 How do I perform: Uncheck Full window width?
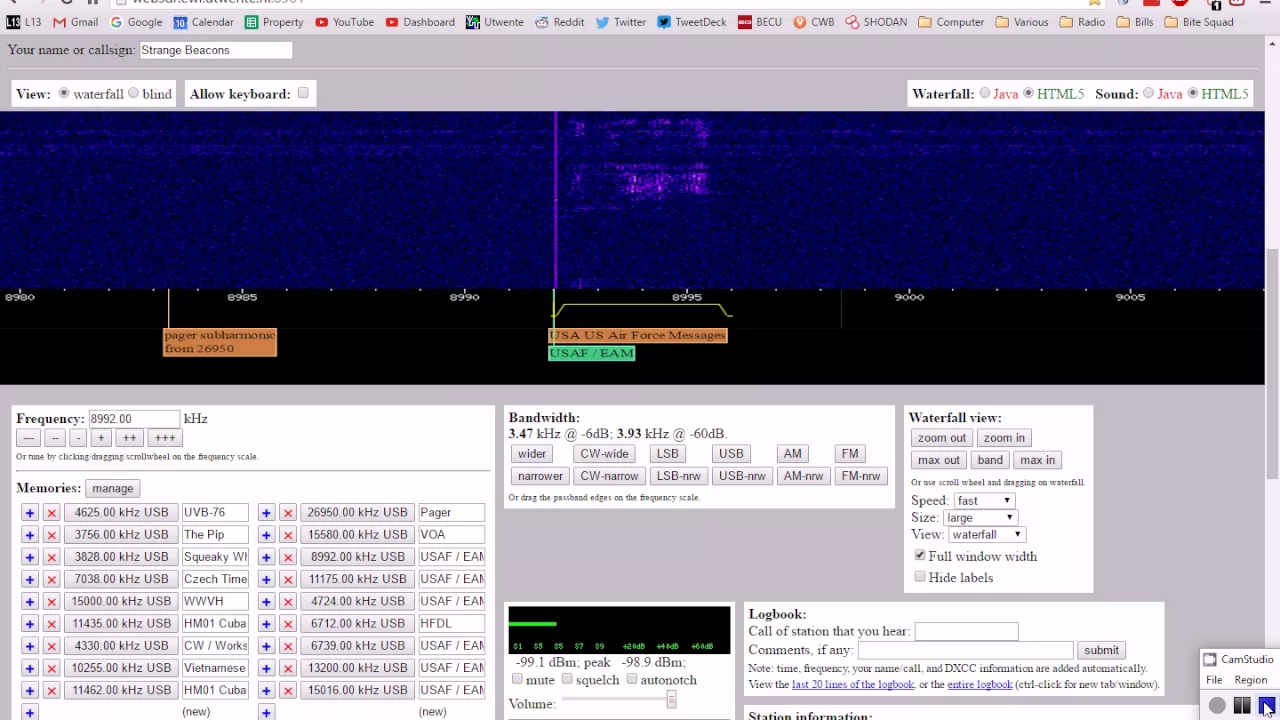pos(920,556)
